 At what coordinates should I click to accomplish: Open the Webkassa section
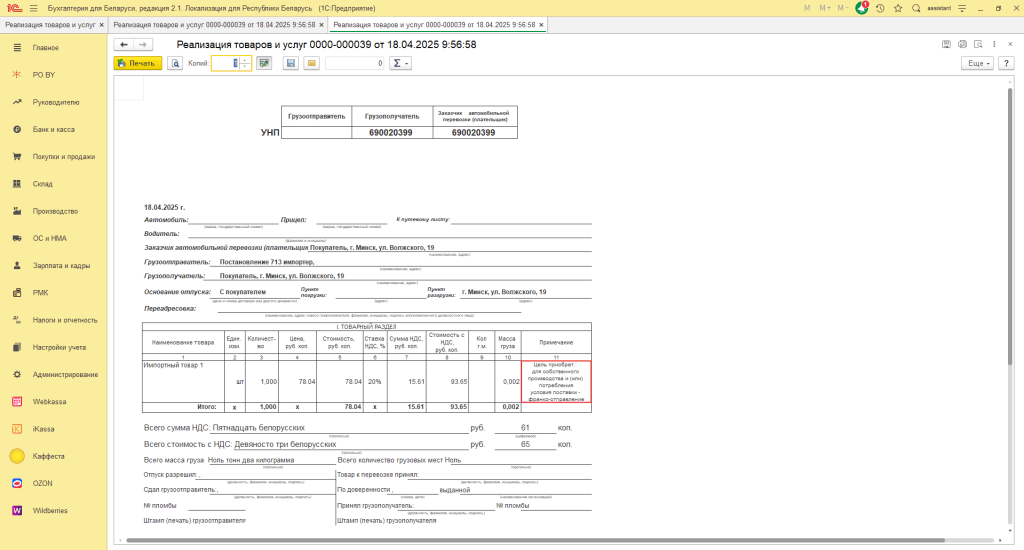(54, 402)
